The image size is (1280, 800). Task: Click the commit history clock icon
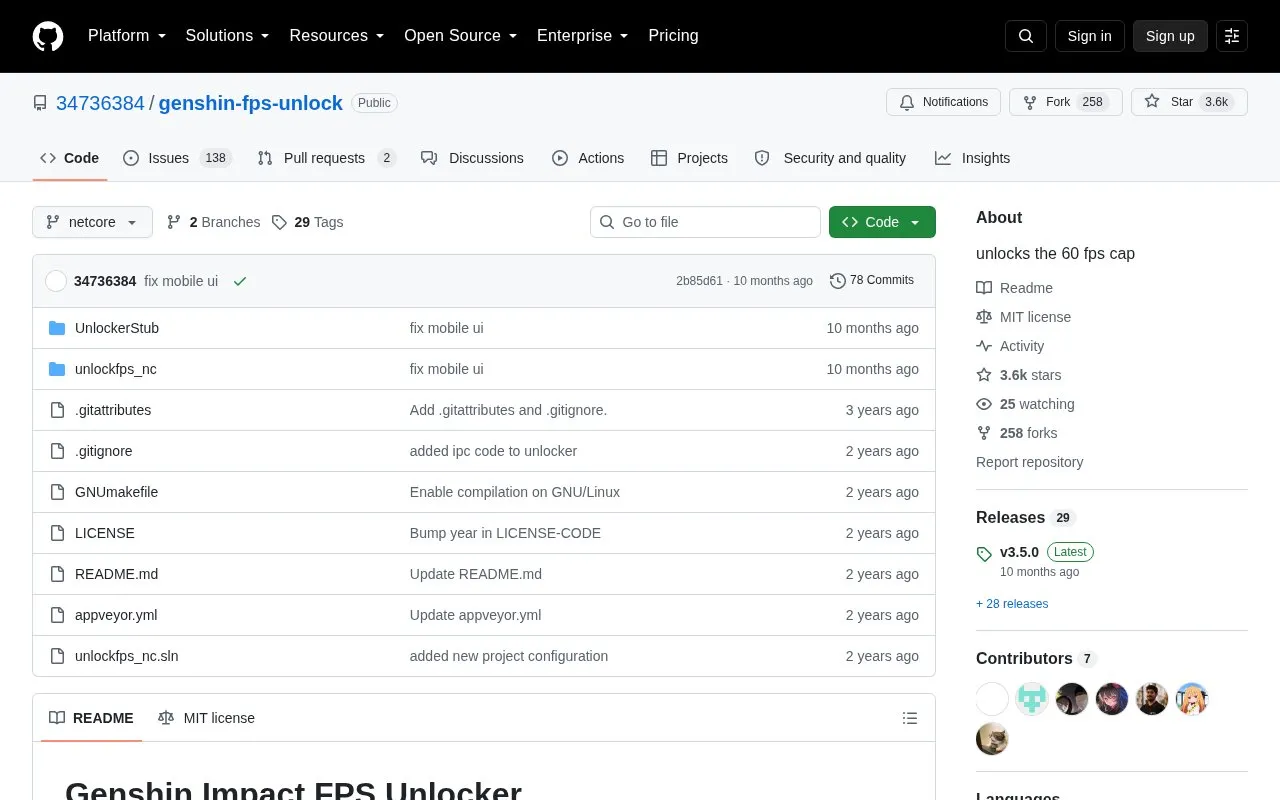[838, 281]
